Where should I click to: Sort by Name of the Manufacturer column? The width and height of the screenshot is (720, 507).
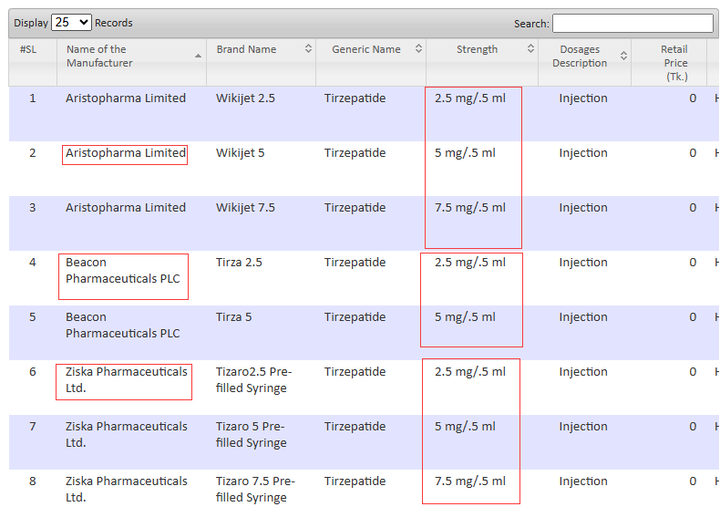(132, 62)
